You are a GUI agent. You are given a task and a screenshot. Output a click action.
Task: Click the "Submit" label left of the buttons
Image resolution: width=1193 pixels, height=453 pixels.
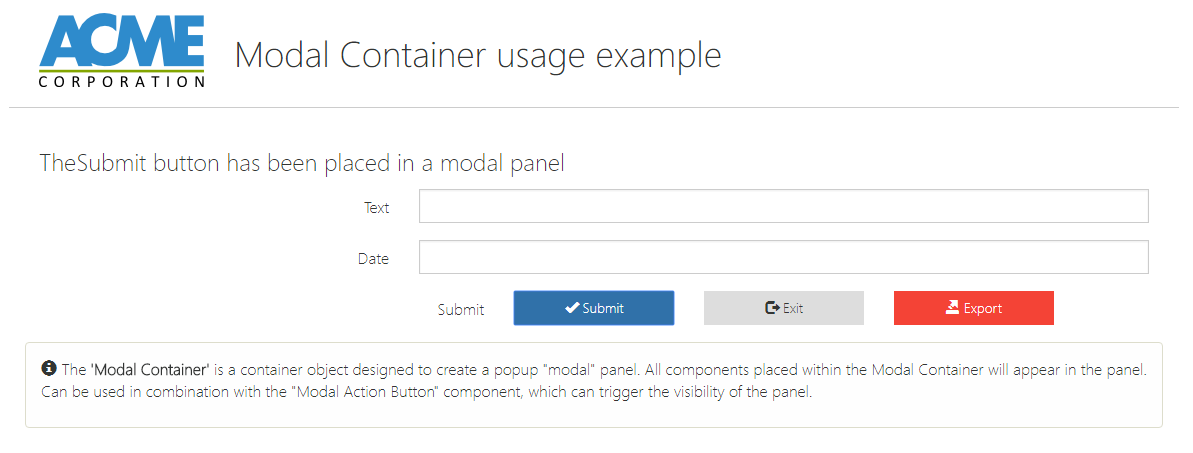(x=461, y=310)
